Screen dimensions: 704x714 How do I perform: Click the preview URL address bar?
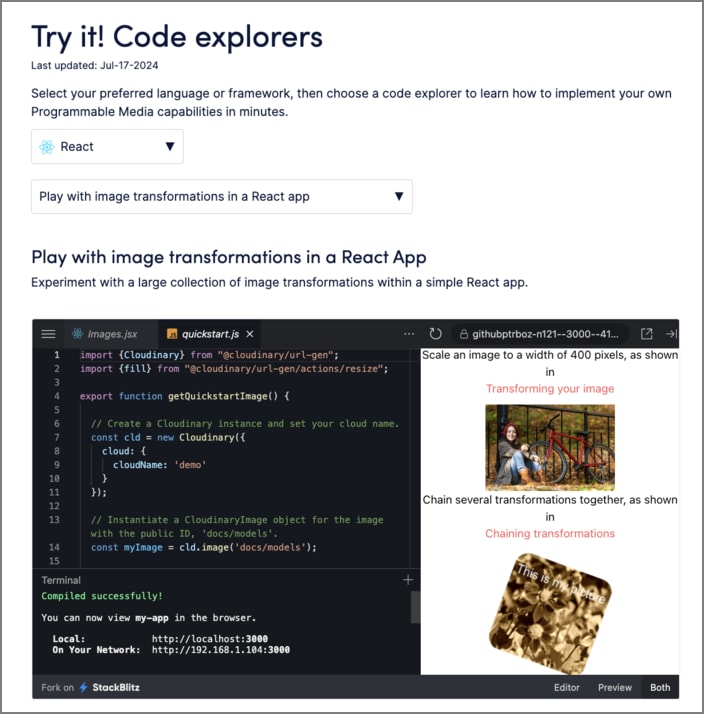tap(540, 334)
